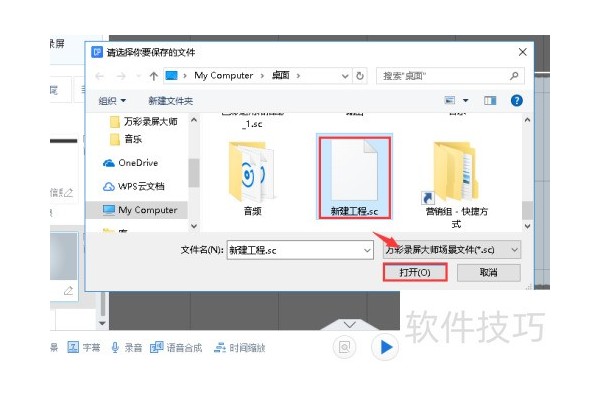Refresh the current folder view
Viewport: 600px width, 400px height.
360,76
